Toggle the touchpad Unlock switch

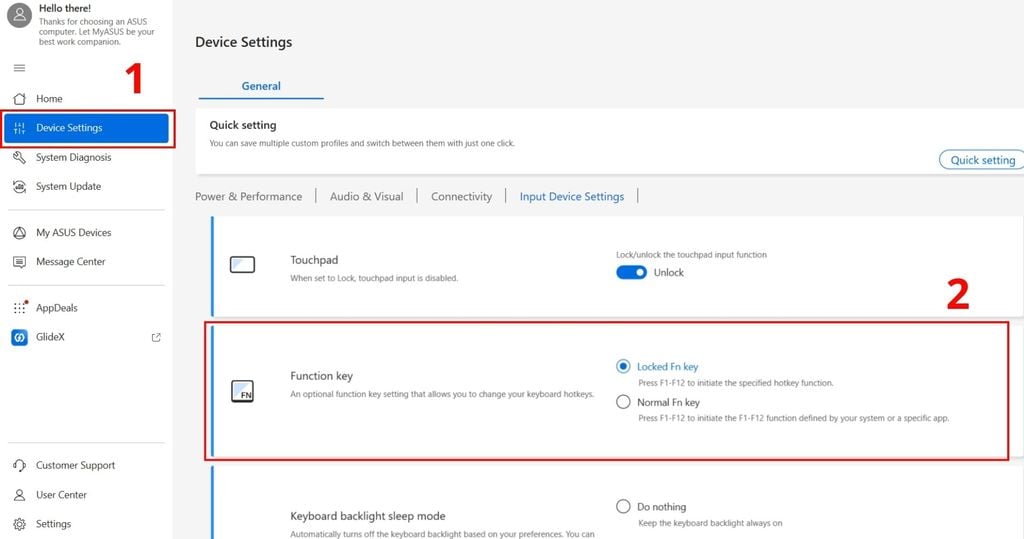point(631,272)
